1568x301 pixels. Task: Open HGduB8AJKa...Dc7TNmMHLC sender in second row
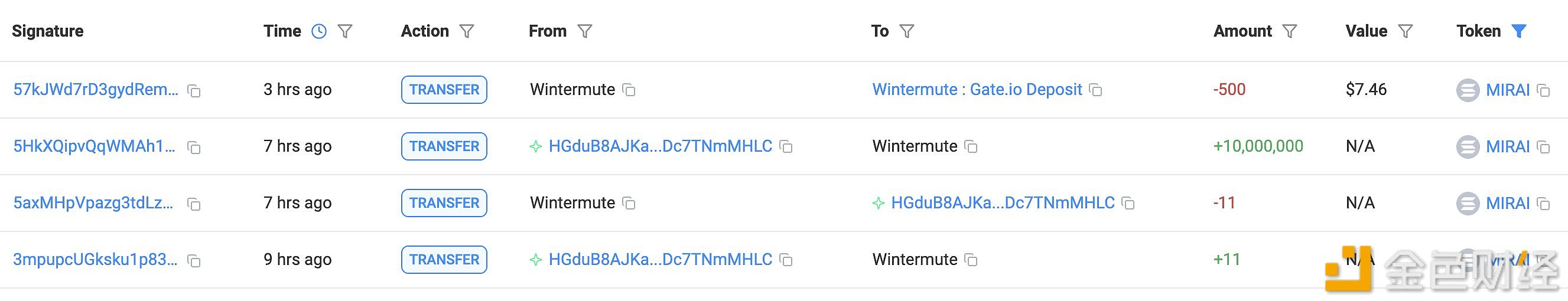pyautogui.click(x=660, y=146)
